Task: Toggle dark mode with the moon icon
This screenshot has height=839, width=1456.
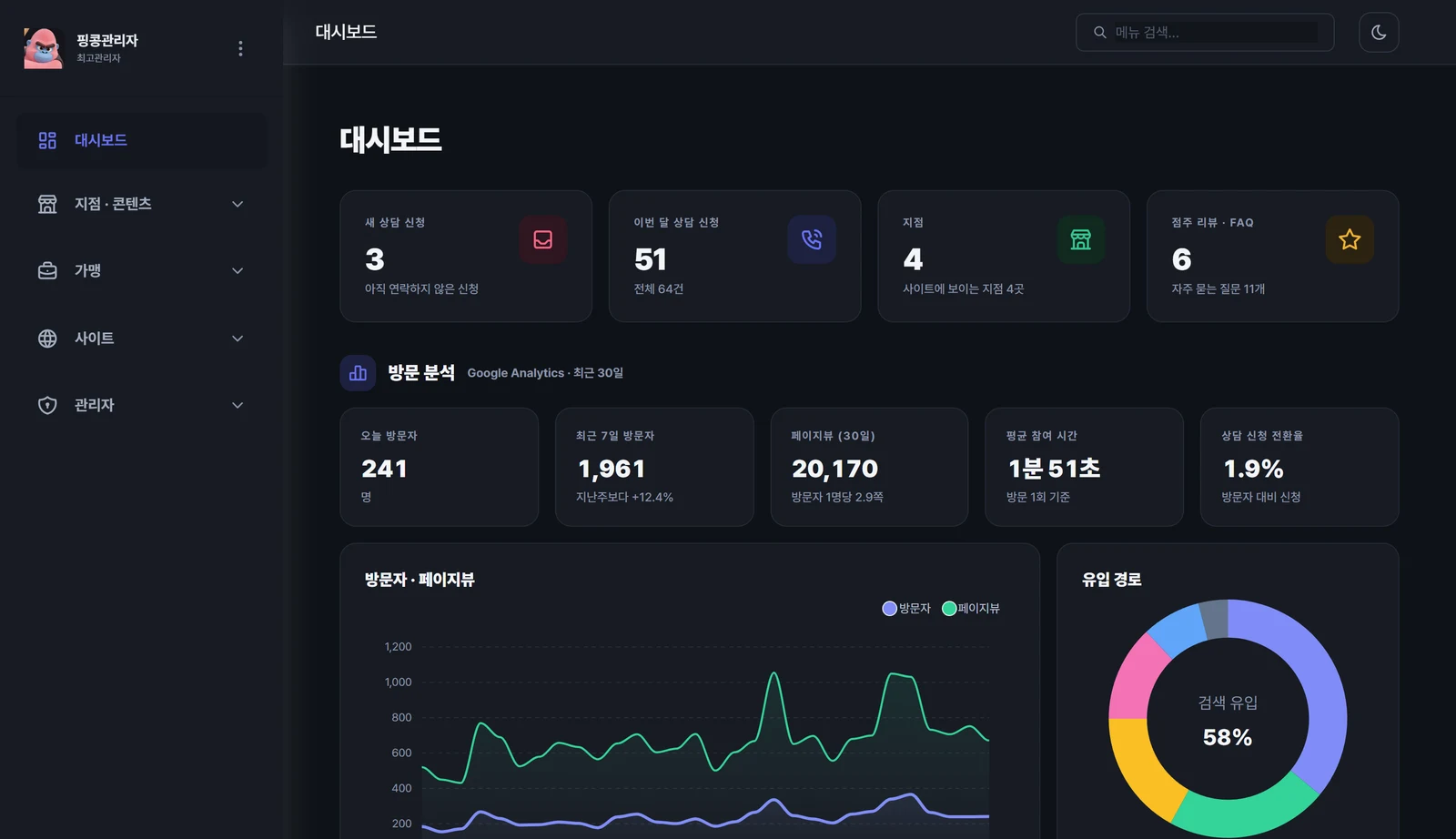Action: pos(1379,32)
